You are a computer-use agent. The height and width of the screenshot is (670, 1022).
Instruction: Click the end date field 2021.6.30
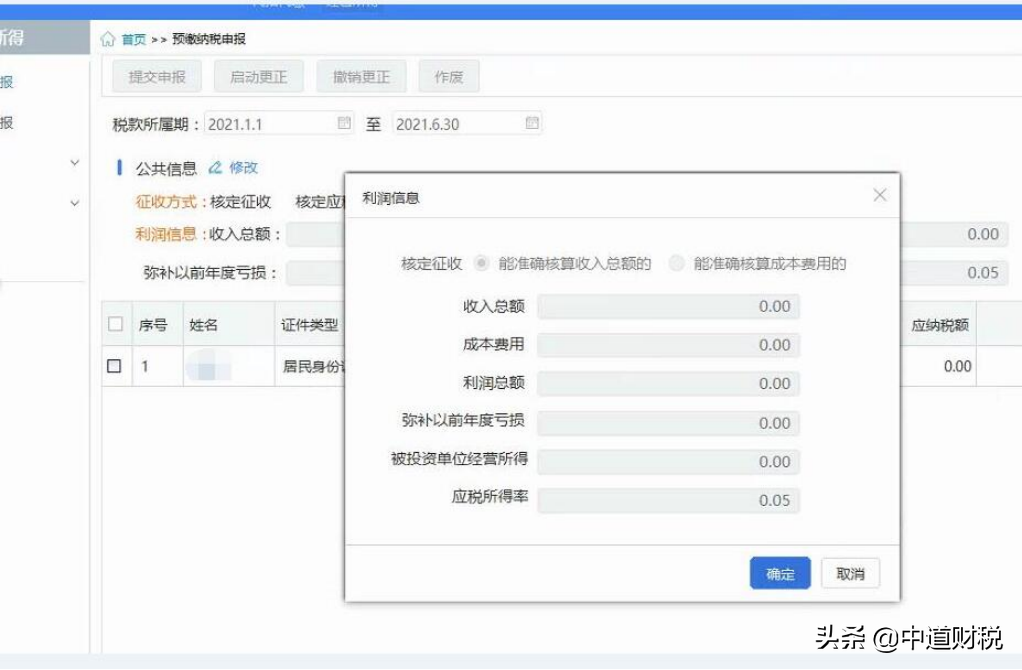click(467, 123)
